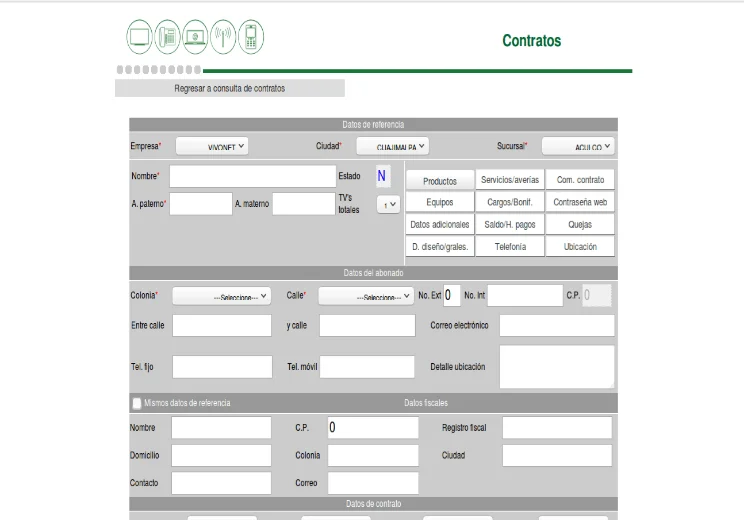Open the Servicios/averías tab
This screenshot has width=744, height=520.
pos(510,180)
